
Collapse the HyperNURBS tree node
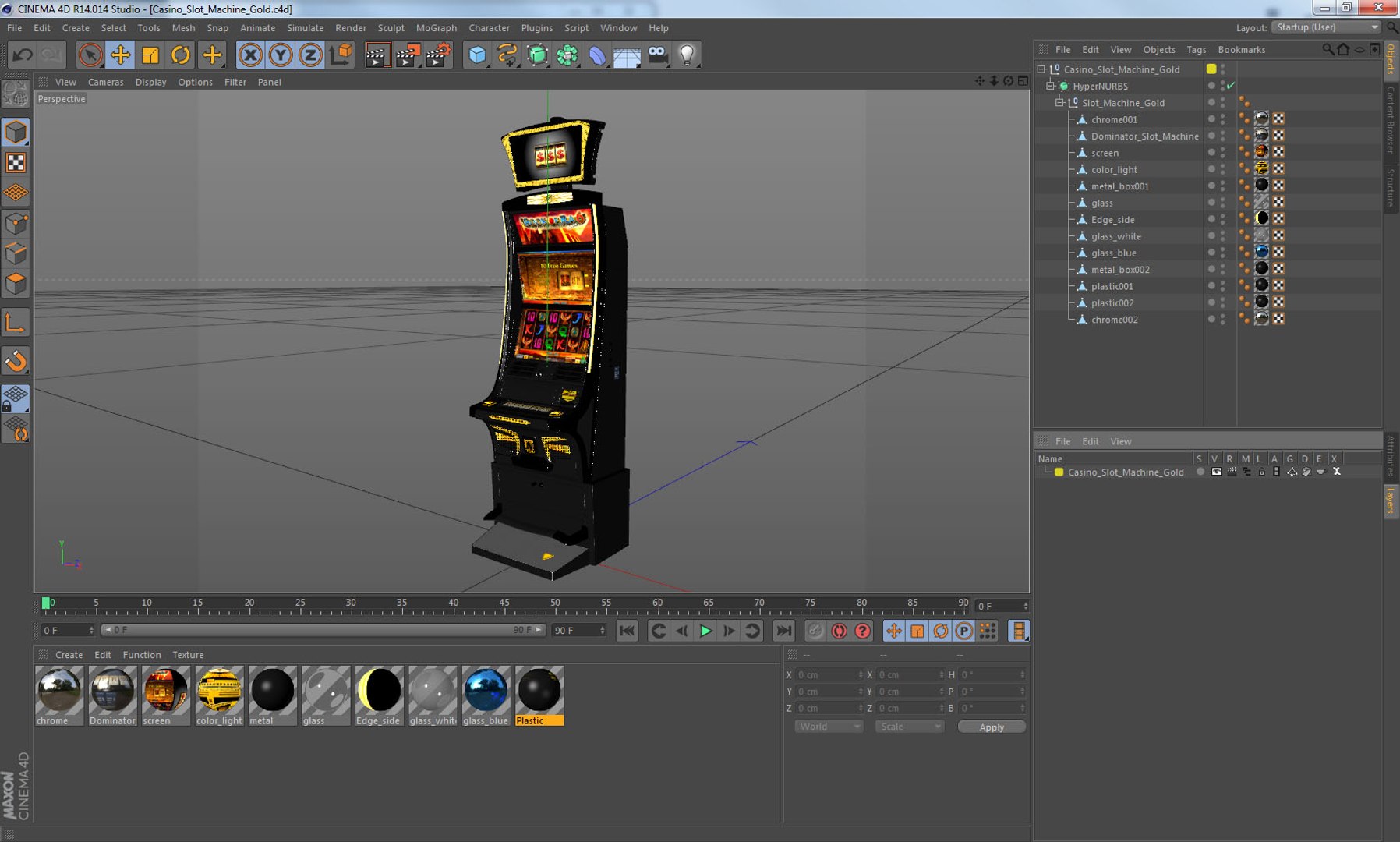(1051, 86)
